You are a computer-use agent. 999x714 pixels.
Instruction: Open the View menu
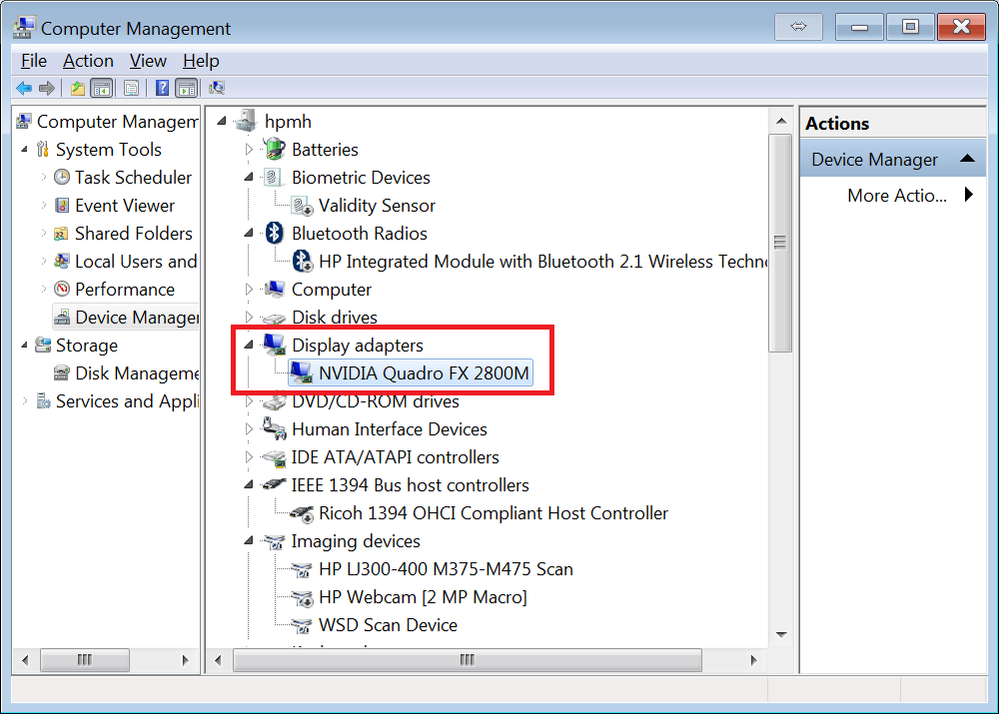tap(148, 61)
